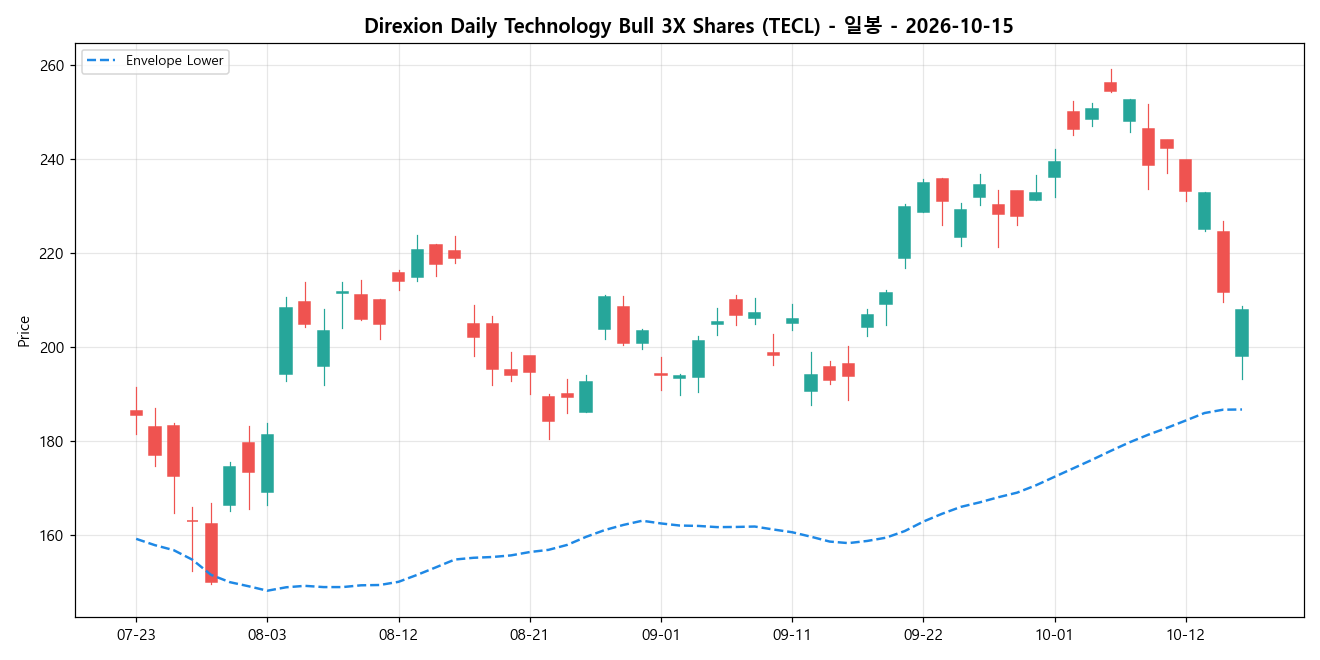This screenshot has width=1320, height=660.
Task: Click the 10-01 x-axis date label
Action: click(1053, 635)
